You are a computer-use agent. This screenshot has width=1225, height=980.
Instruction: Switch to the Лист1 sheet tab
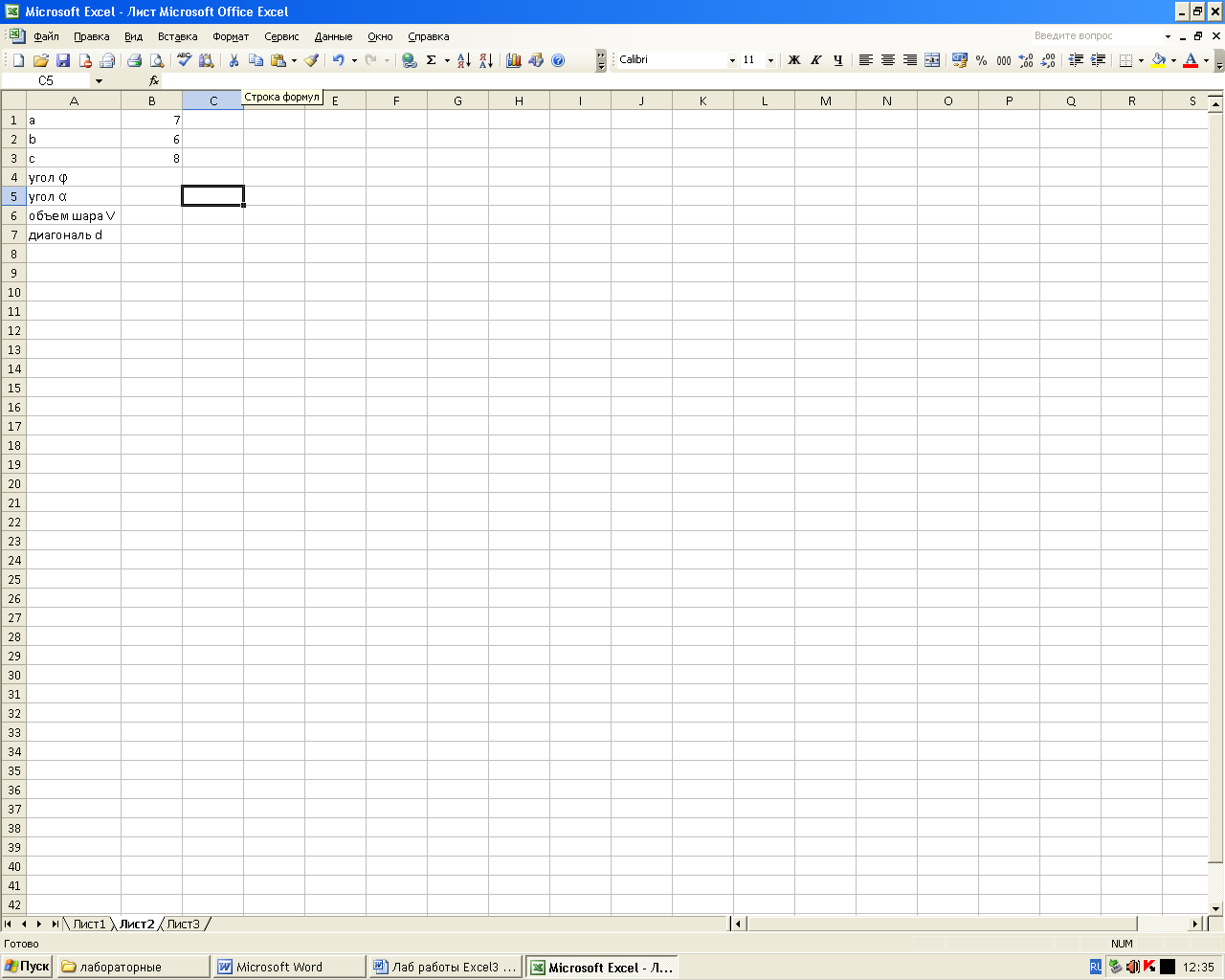pos(89,924)
